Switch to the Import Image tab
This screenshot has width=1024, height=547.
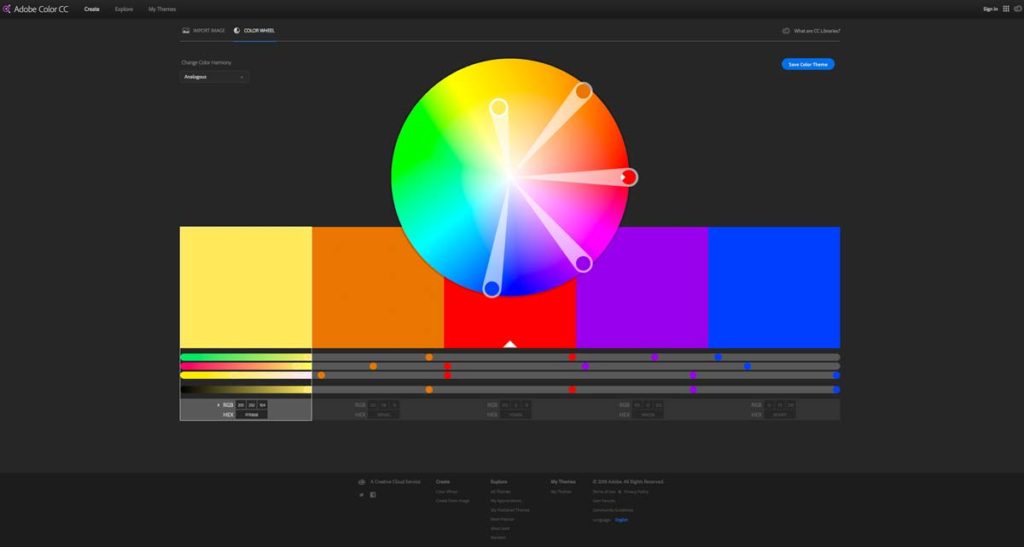(204, 31)
